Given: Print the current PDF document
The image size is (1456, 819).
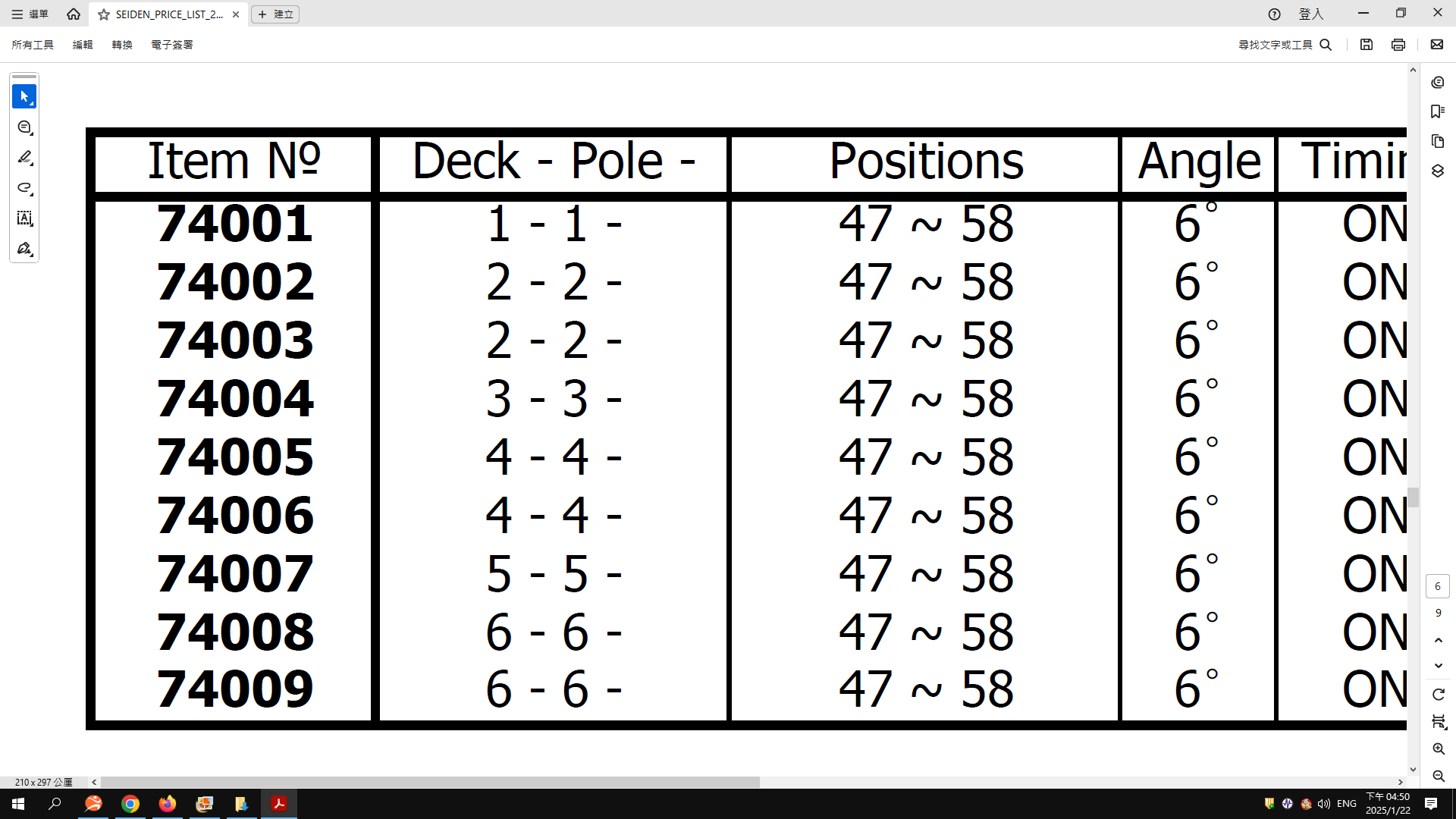Looking at the screenshot, I should coord(1398,45).
